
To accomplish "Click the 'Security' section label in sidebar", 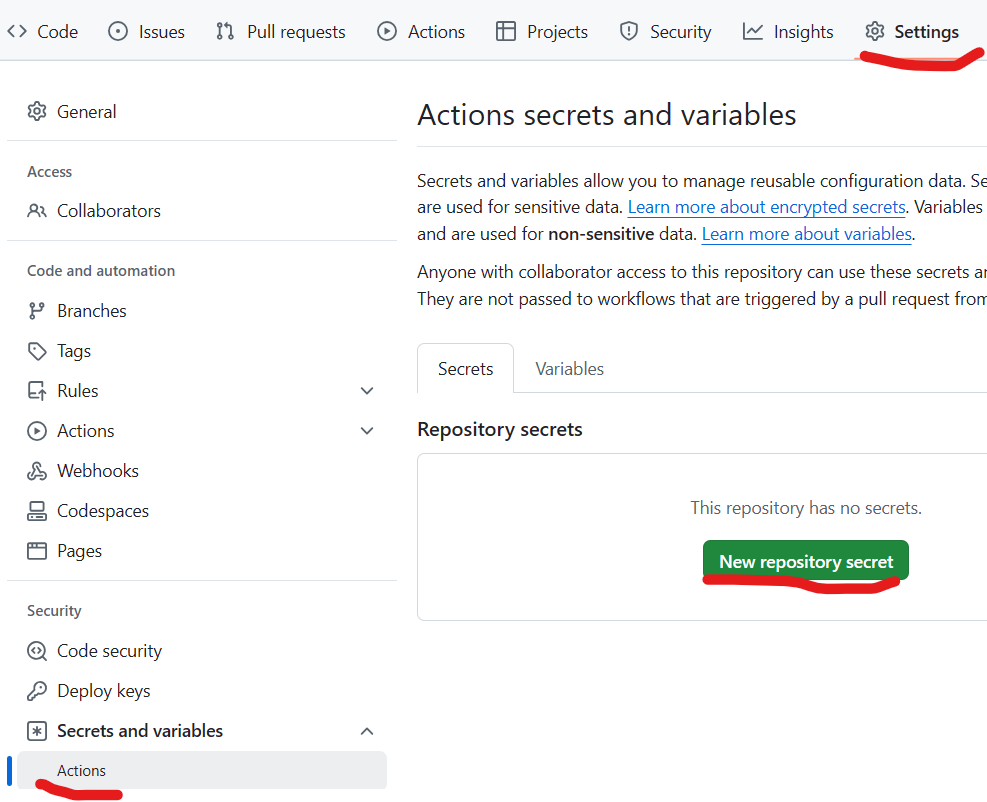I will (x=54, y=611).
